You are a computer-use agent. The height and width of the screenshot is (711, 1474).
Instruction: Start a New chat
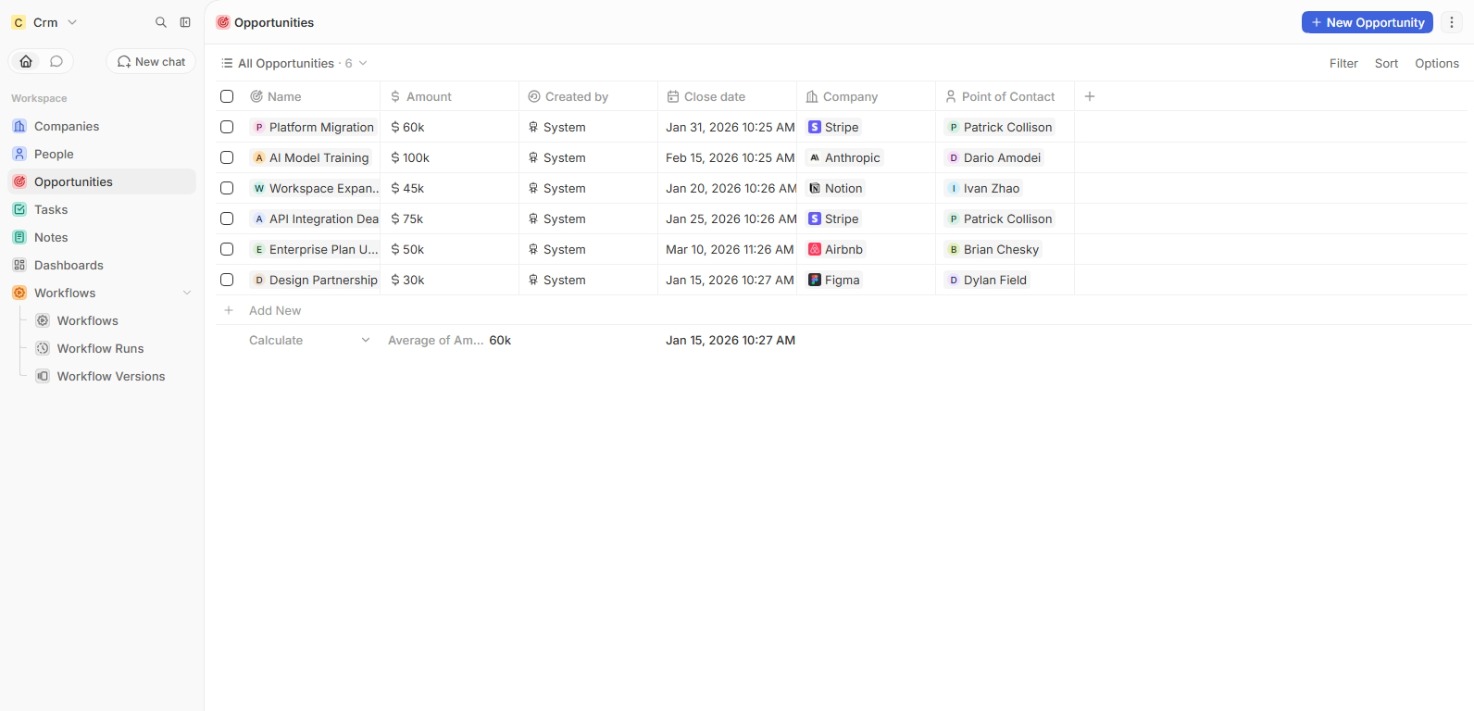(x=151, y=61)
